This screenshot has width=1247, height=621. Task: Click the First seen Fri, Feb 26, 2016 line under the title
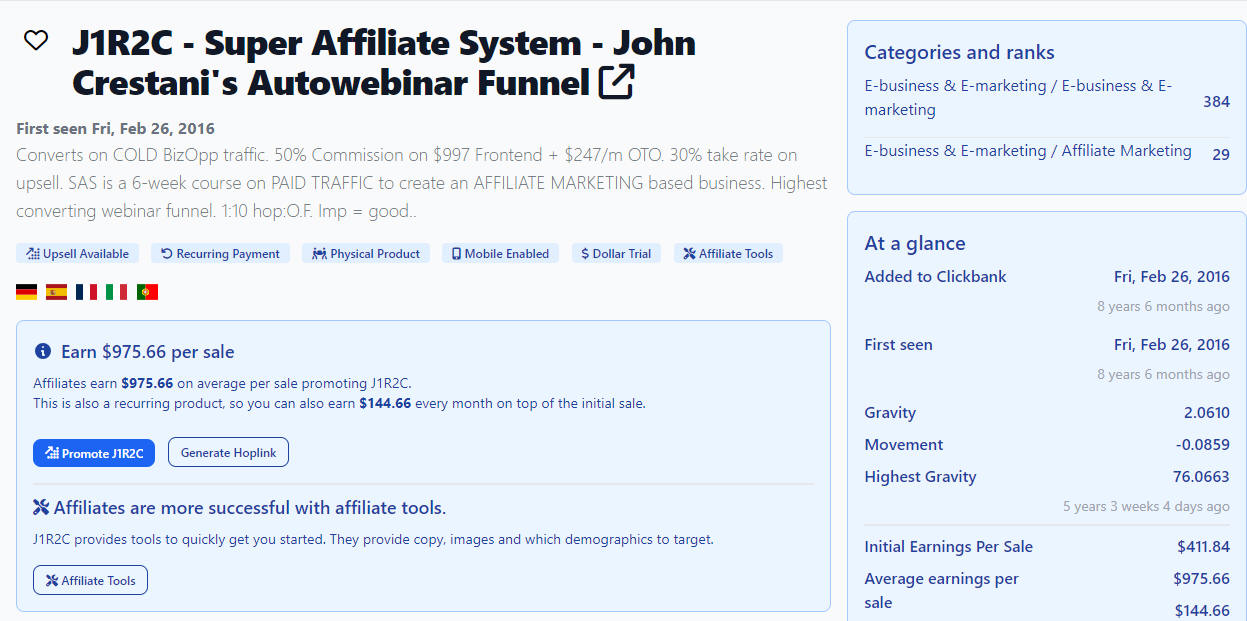[x=115, y=129]
